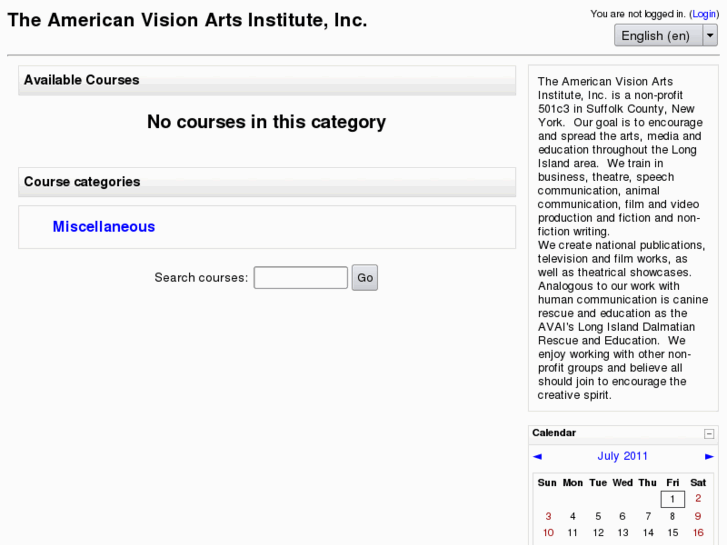Focus the Search courses text field
The height and width of the screenshot is (545, 727).
click(300, 278)
